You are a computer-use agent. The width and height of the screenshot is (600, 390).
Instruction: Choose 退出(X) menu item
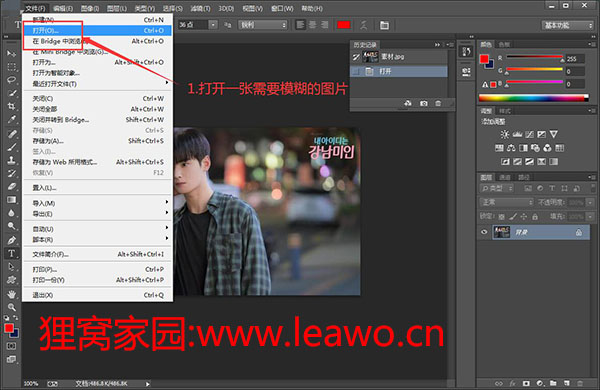coord(98,295)
